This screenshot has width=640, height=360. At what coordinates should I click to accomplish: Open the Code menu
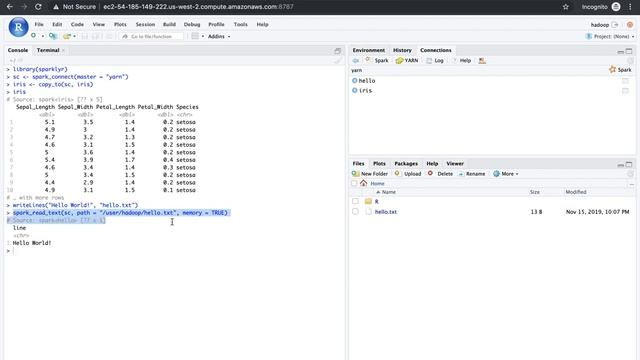pos(77,24)
